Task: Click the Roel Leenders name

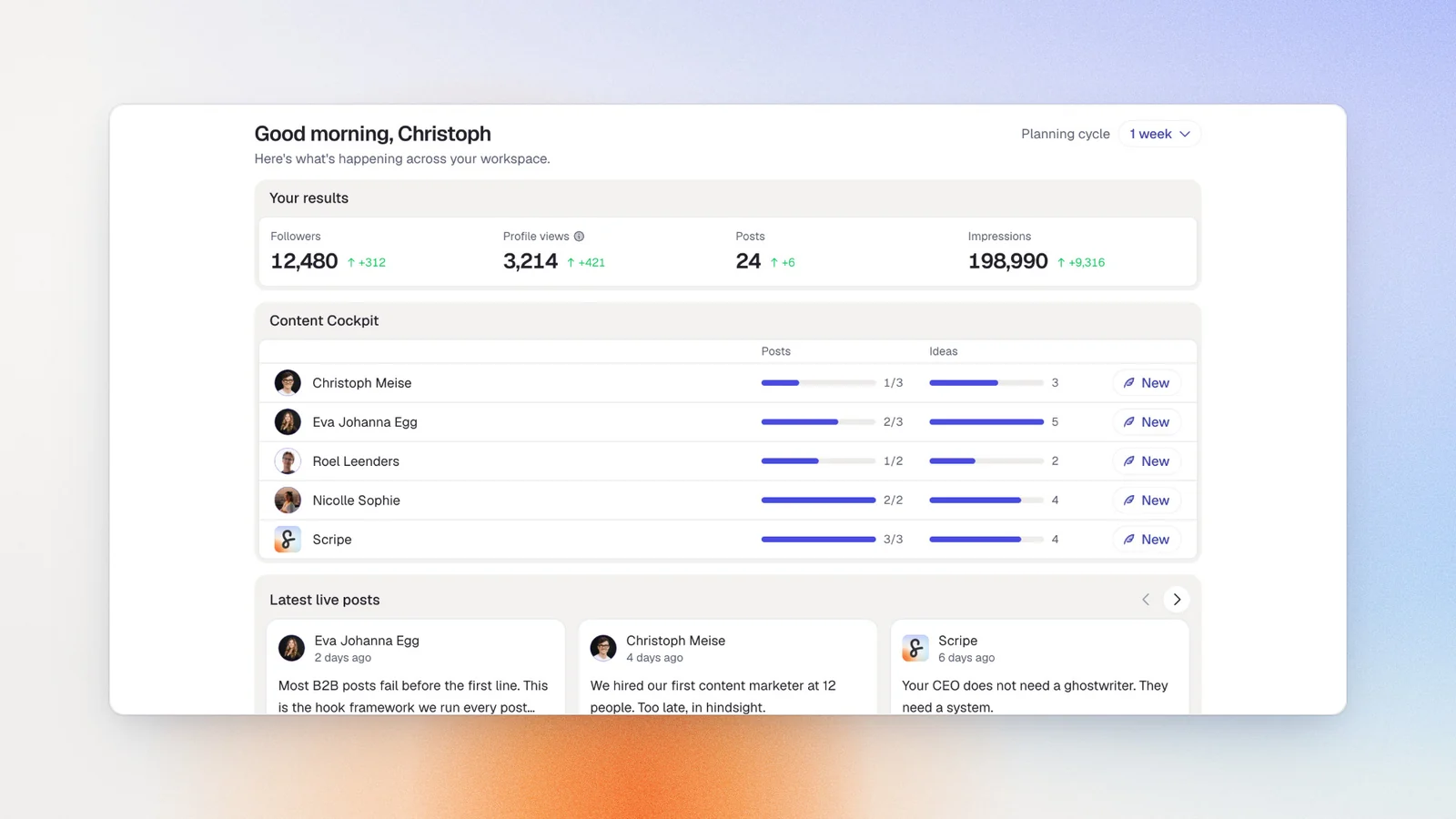Action: pos(356,461)
